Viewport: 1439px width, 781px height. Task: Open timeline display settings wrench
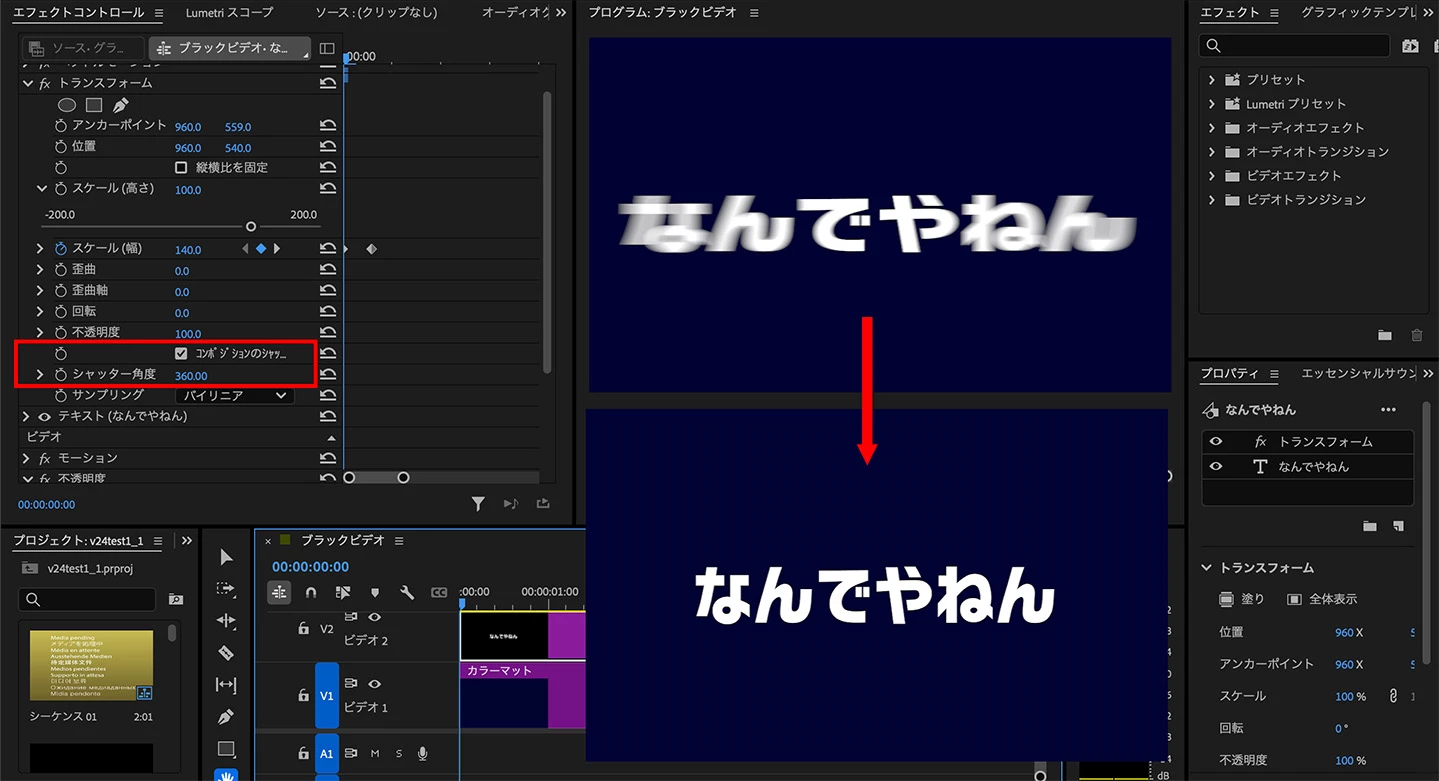pos(407,592)
